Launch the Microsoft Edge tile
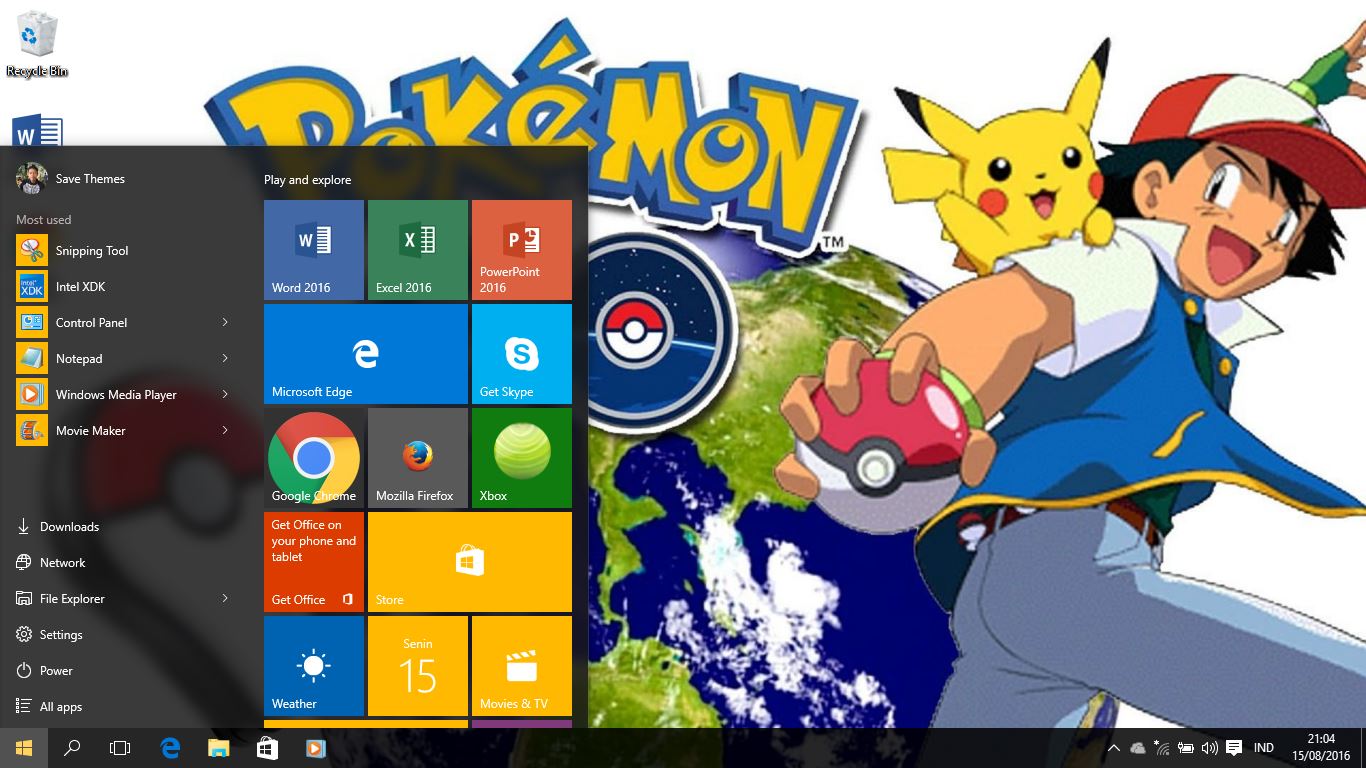The width and height of the screenshot is (1366, 768). [x=366, y=354]
